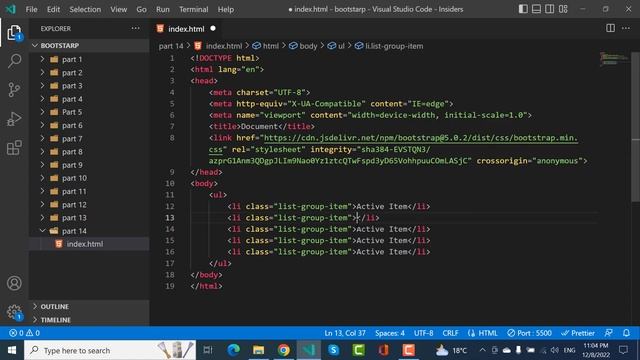The width and height of the screenshot is (640, 360).
Task: Click the part 12 folder row
Action: click(x=89, y=204)
